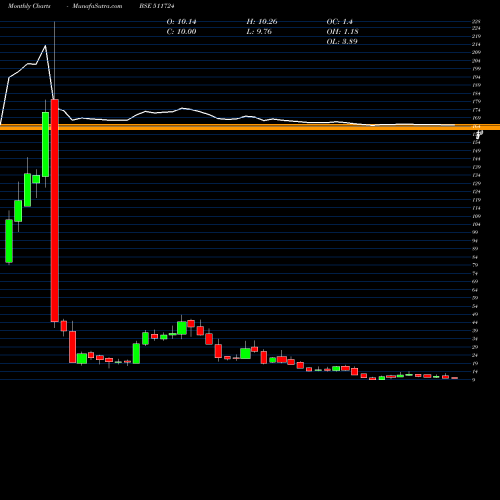Click the tall green candle before the crash
The height and width of the screenshot is (500, 500).
(46, 144)
